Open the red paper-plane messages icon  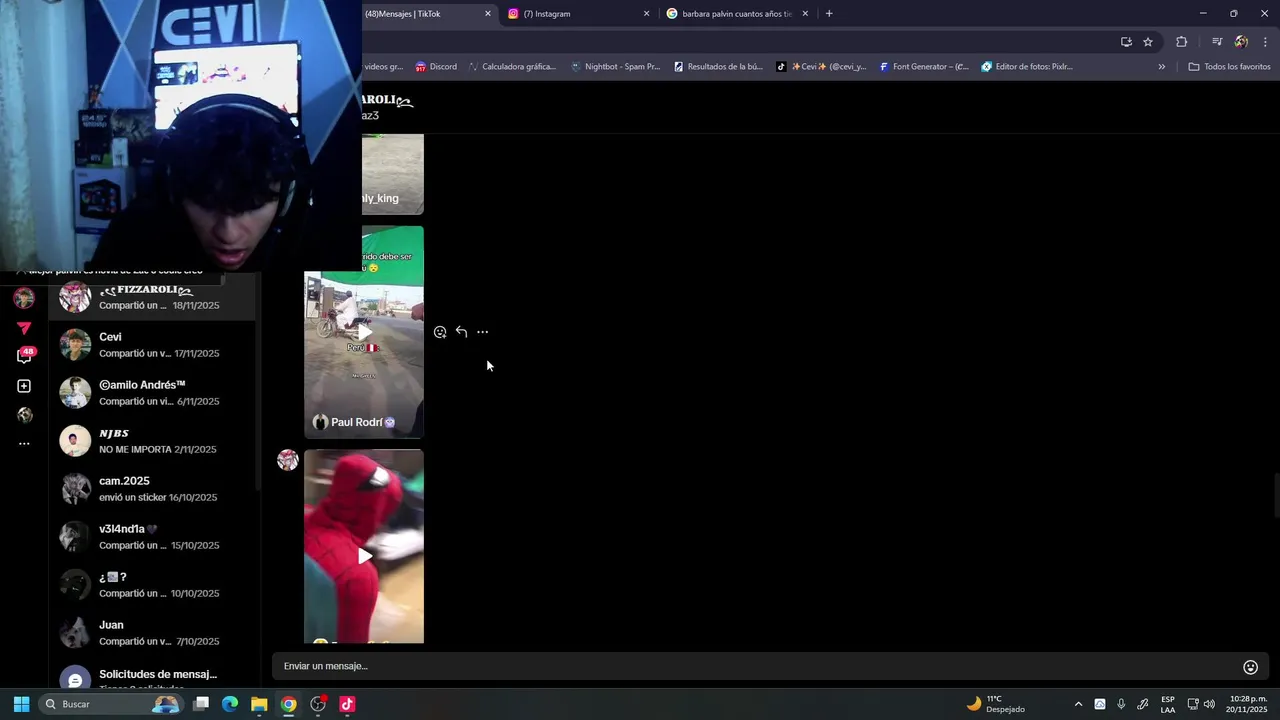pyautogui.click(x=24, y=328)
